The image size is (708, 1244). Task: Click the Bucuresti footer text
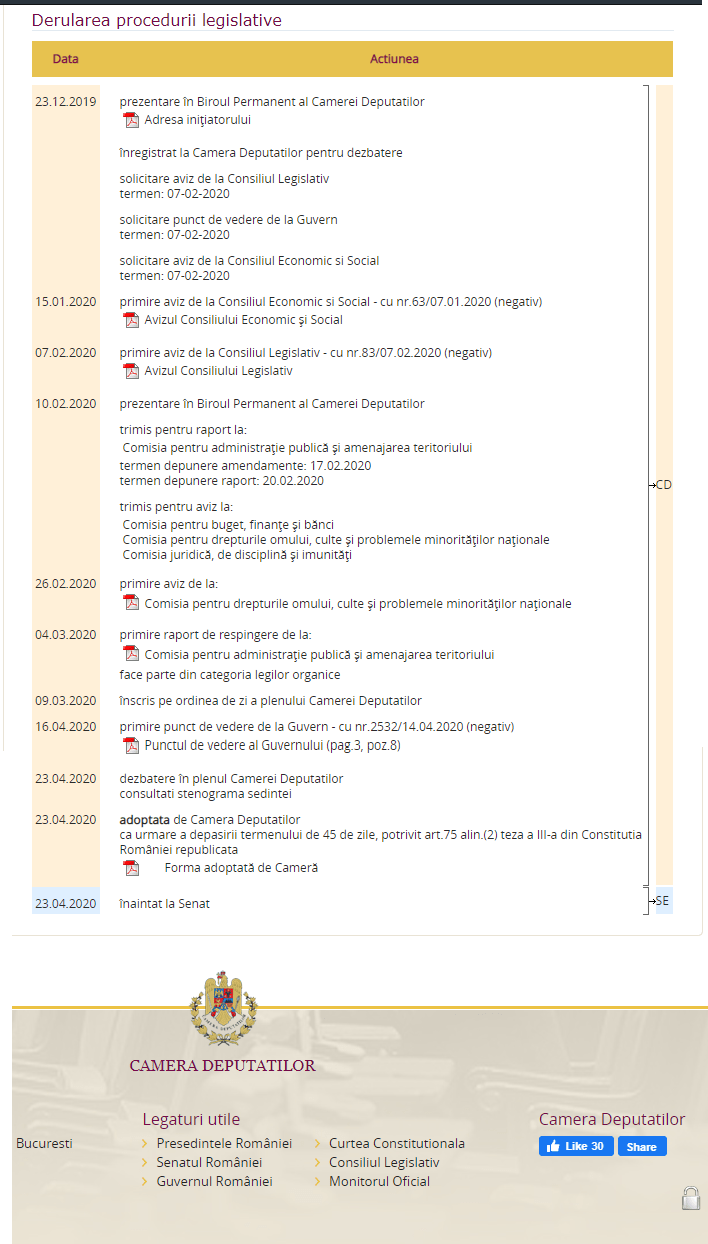pyautogui.click(x=45, y=1143)
